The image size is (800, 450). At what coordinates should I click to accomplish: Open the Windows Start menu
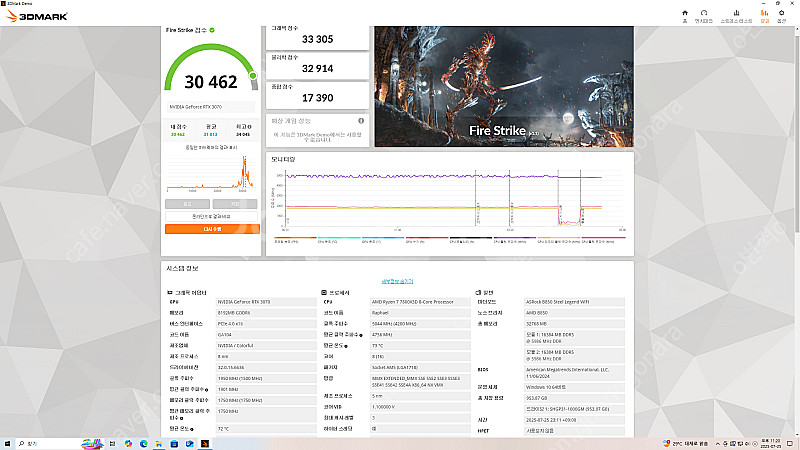7,444
